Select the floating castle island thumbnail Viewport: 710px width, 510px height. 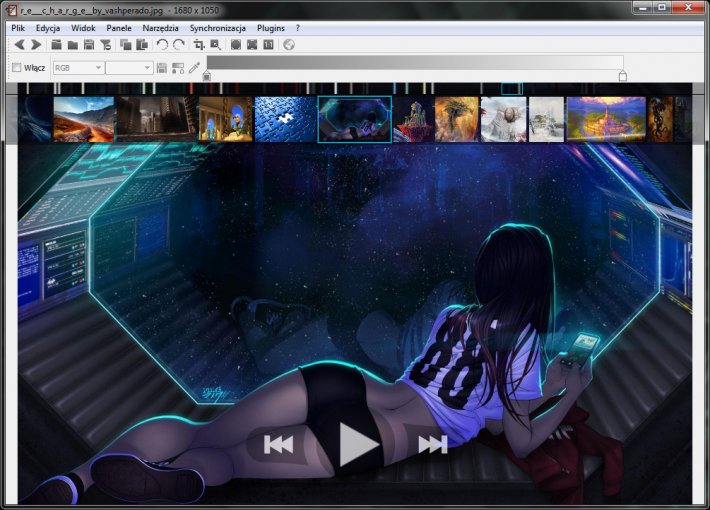[413, 119]
